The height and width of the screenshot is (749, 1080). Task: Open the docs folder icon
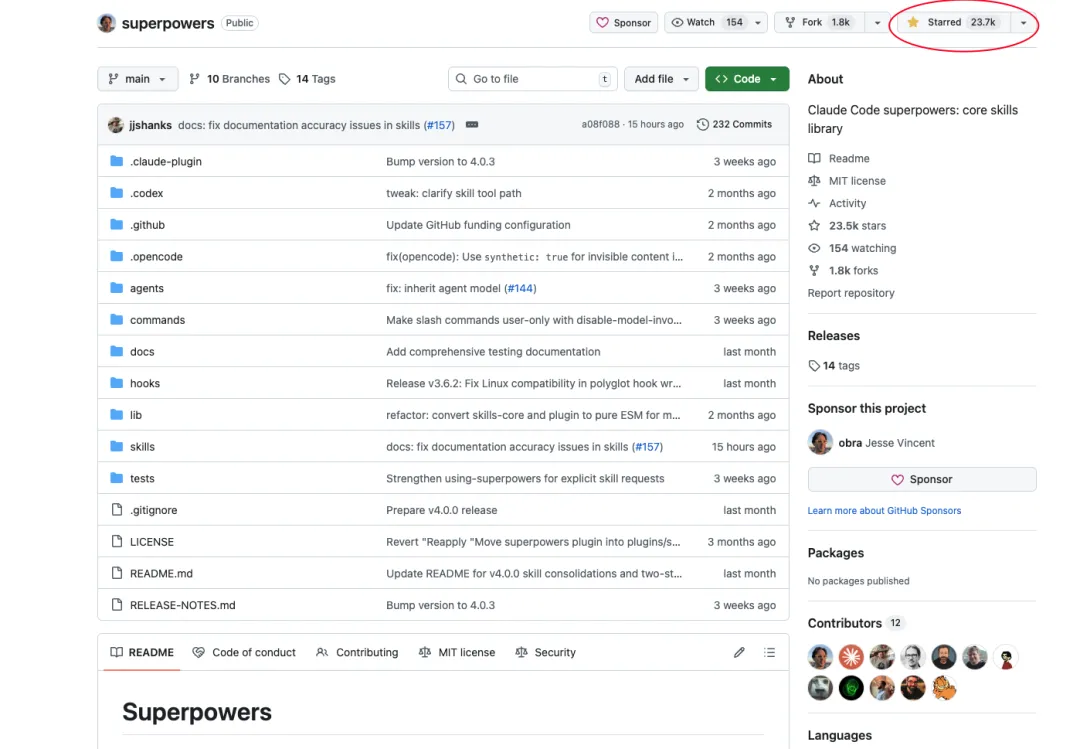pos(116,351)
